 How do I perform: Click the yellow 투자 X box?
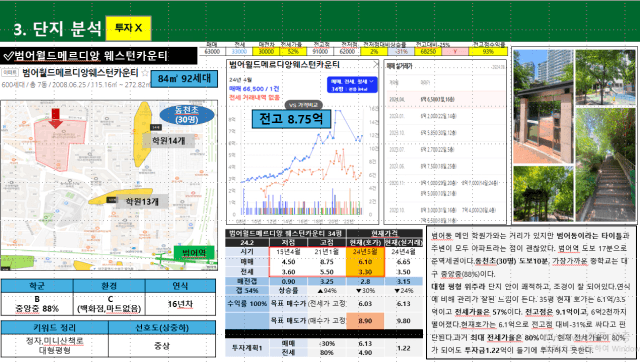129,28
